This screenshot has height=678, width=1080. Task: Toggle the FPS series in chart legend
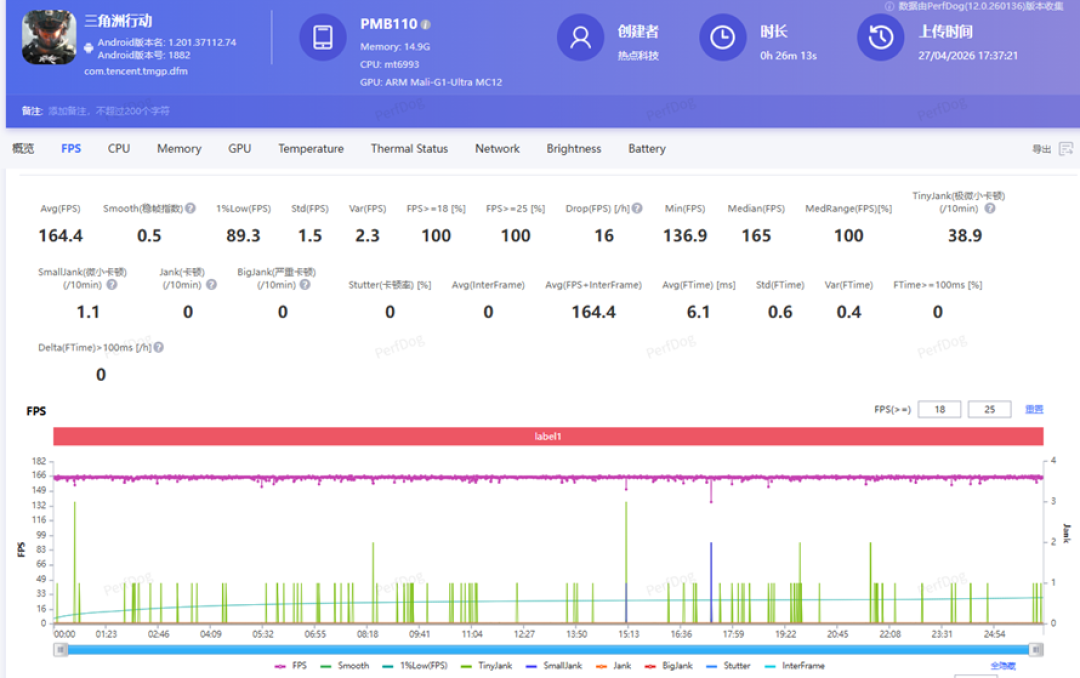click(x=291, y=666)
